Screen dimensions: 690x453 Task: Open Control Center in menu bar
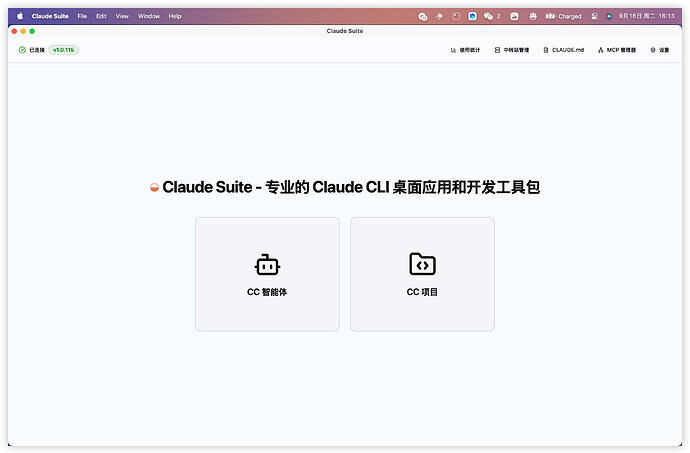595,16
